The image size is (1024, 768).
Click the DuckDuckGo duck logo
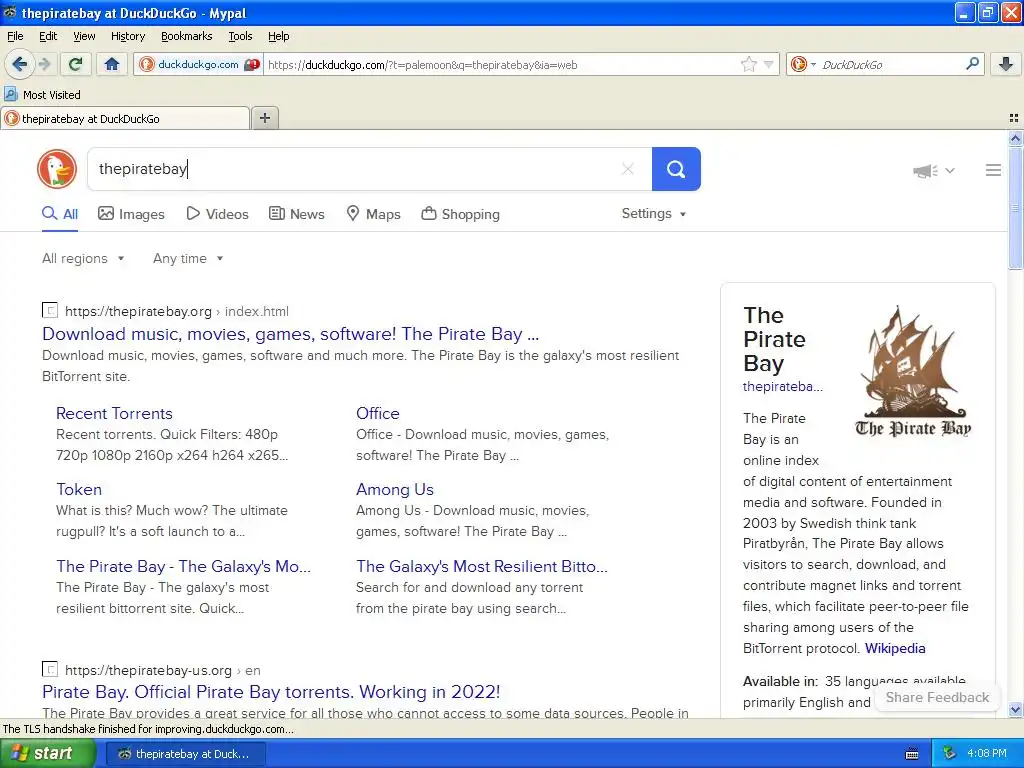point(57,169)
